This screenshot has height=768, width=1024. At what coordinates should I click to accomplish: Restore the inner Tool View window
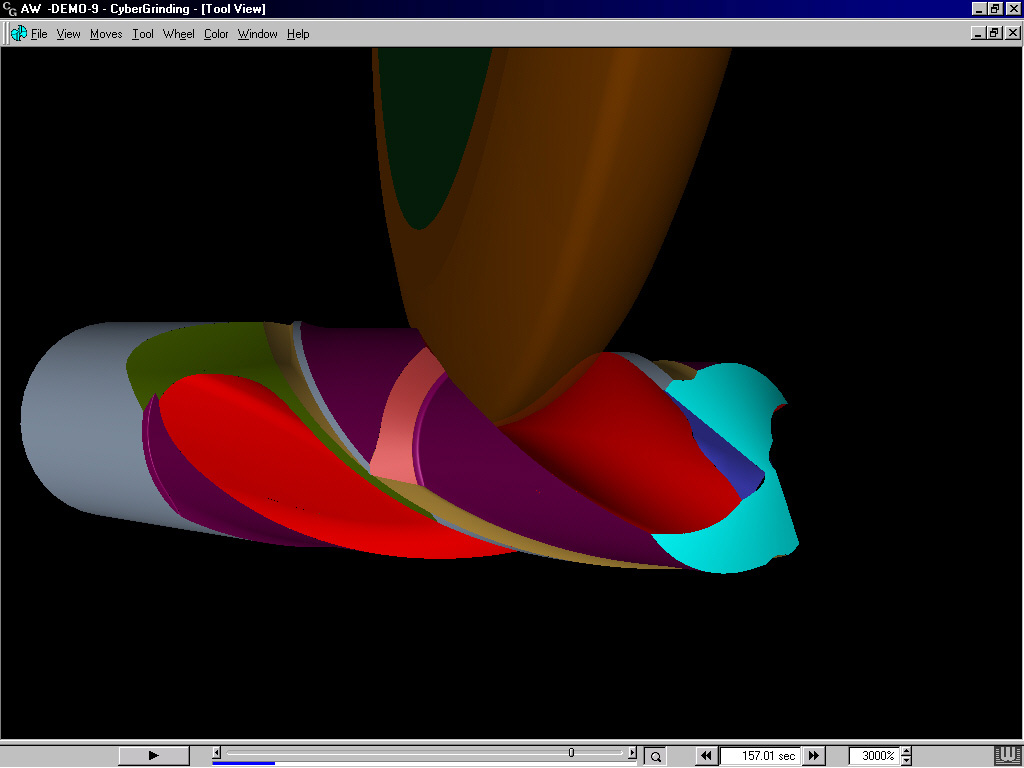tap(995, 33)
